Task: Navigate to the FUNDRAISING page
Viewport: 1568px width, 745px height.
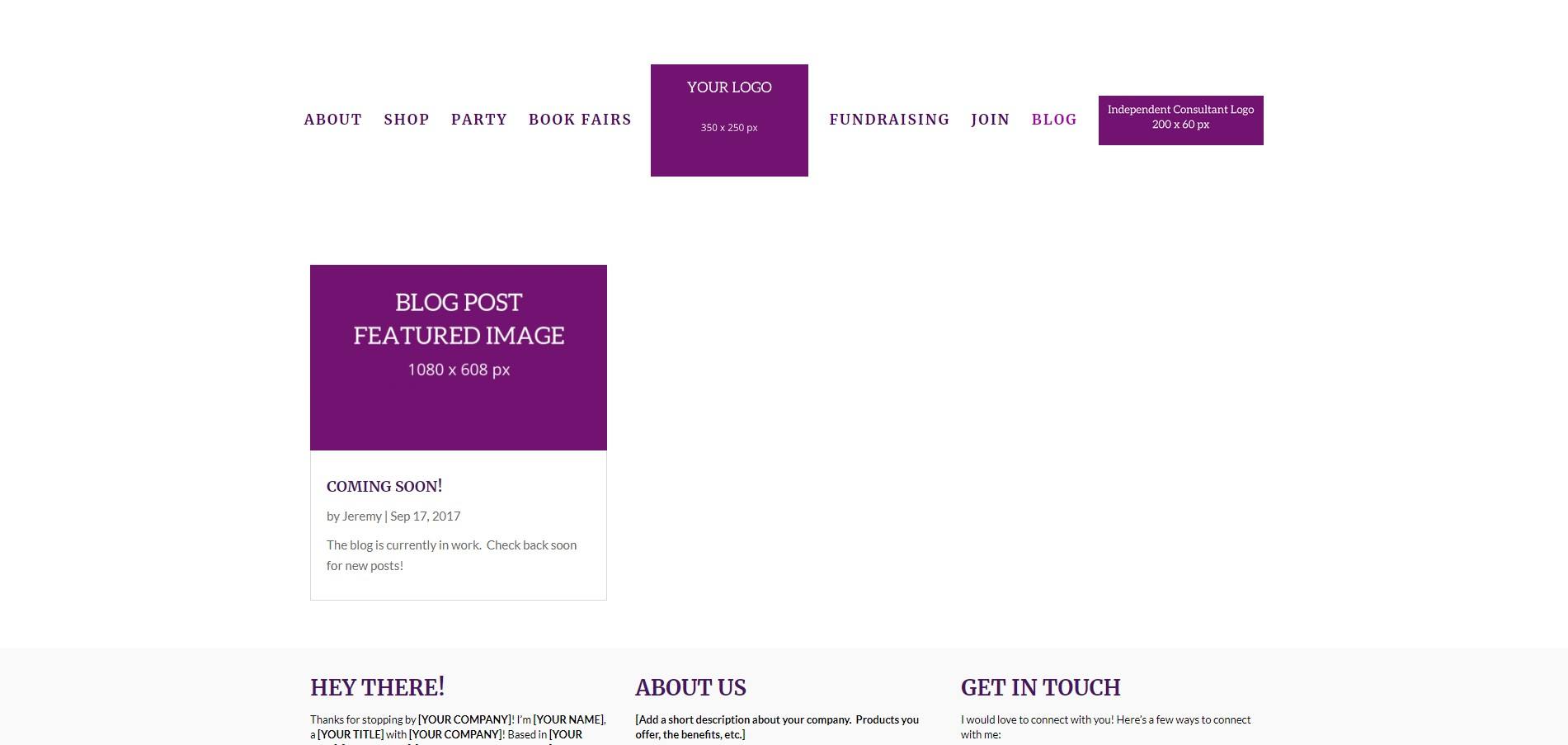Action: 889,120
